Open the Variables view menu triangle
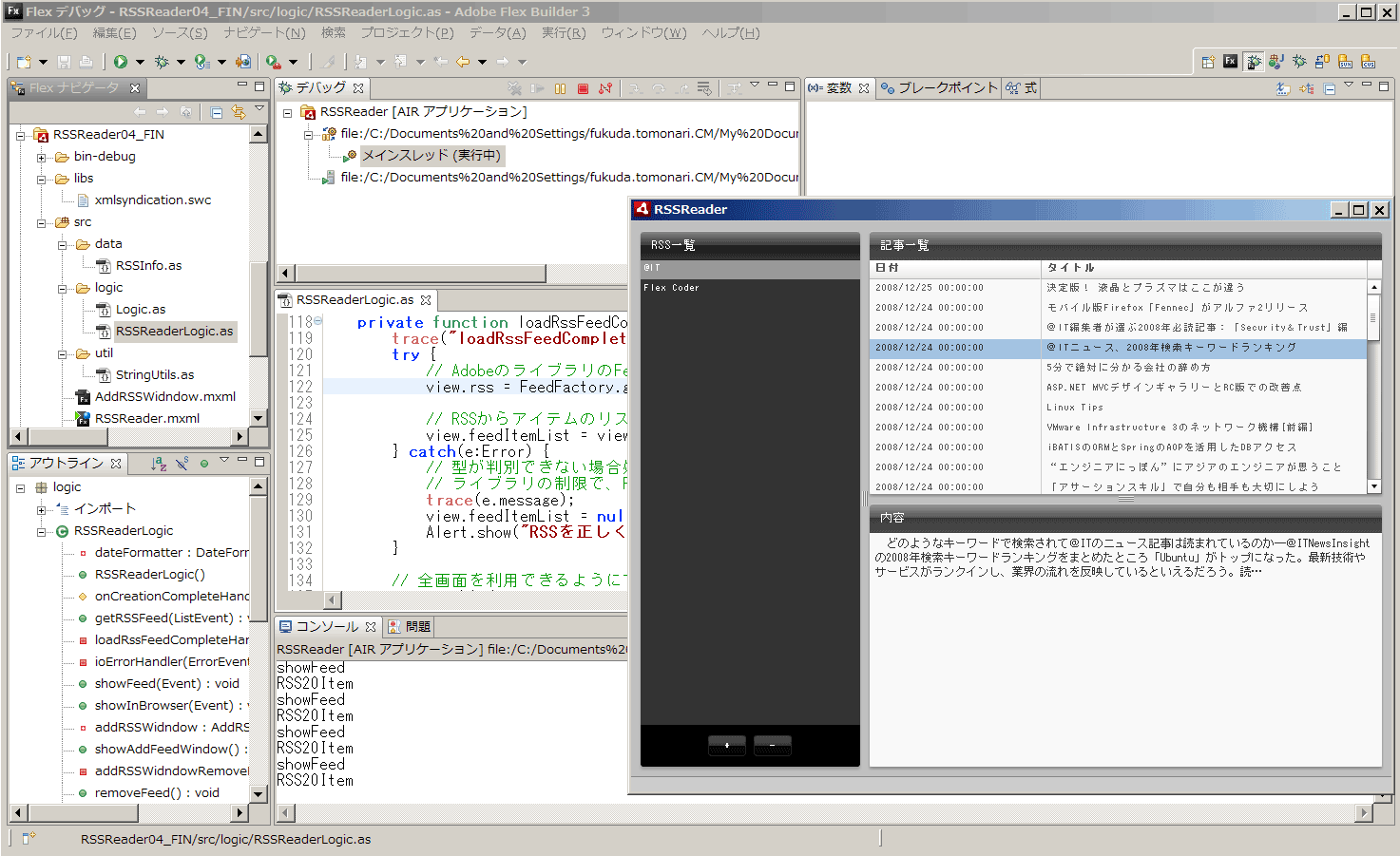 click(x=1348, y=85)
